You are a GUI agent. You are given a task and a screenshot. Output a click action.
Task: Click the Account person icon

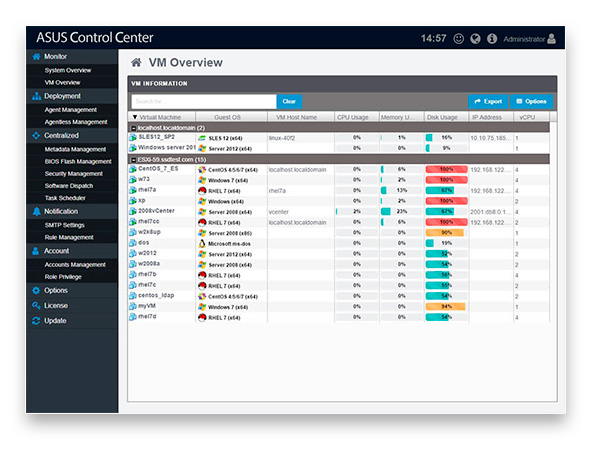(x=36, y=251)
